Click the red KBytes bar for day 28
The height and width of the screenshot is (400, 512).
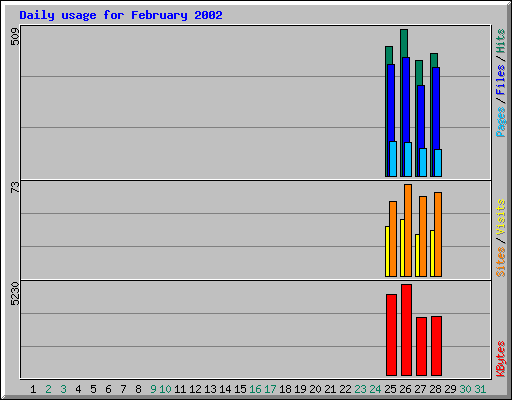coord(437,346)
